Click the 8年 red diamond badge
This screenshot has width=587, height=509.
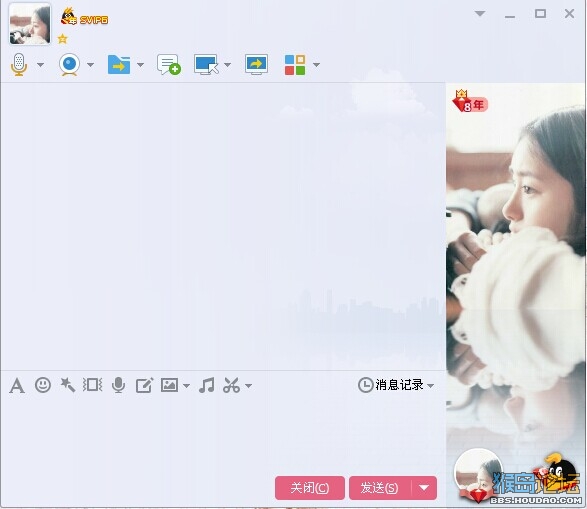(x=470, y=101)
